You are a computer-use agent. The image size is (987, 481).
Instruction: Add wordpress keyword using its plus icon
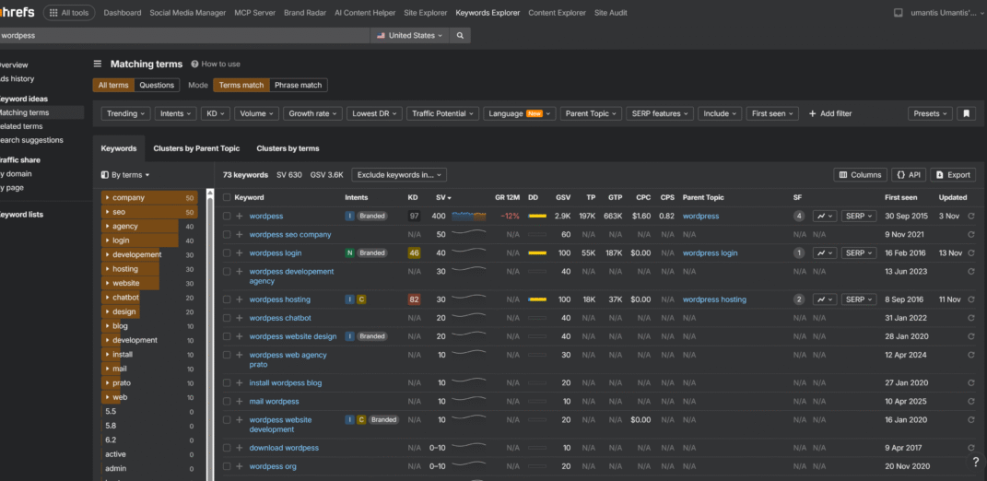click(x=239, y=216)
